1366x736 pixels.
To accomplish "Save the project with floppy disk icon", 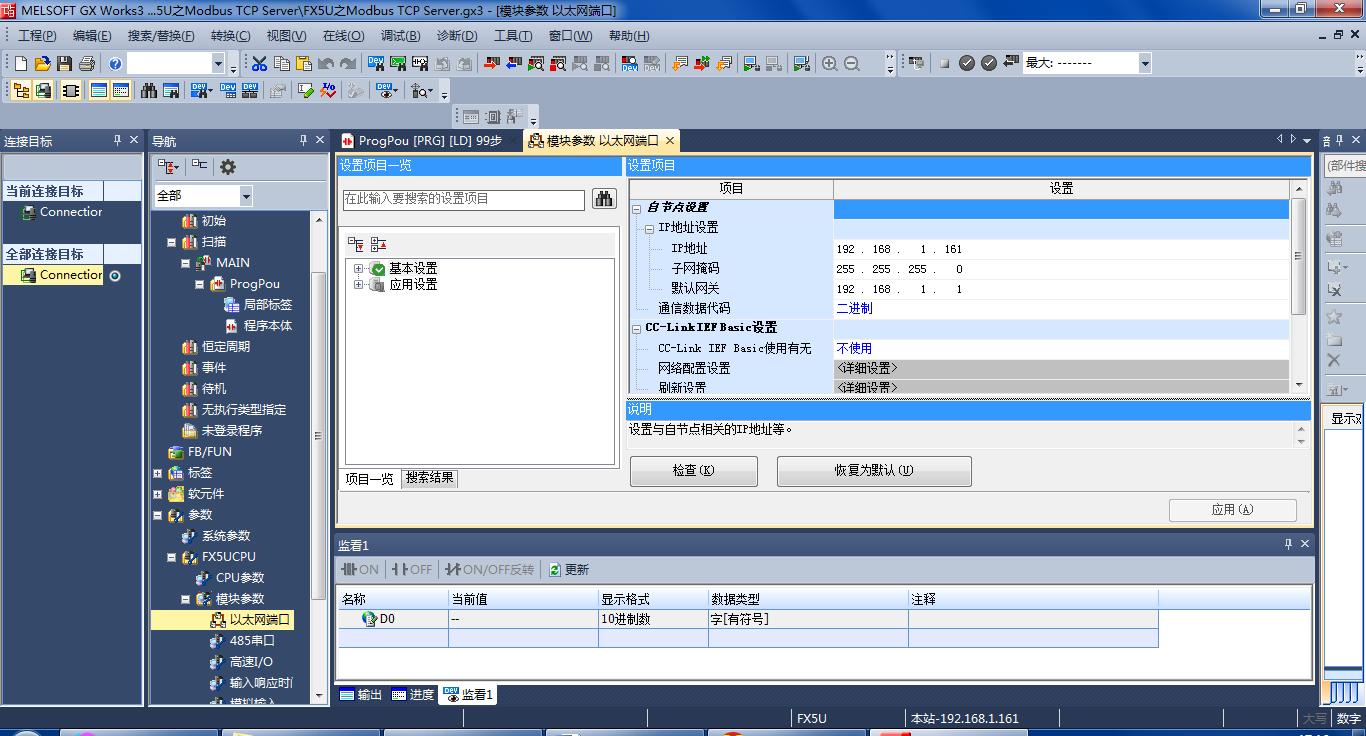I will (x=64, y=63).
